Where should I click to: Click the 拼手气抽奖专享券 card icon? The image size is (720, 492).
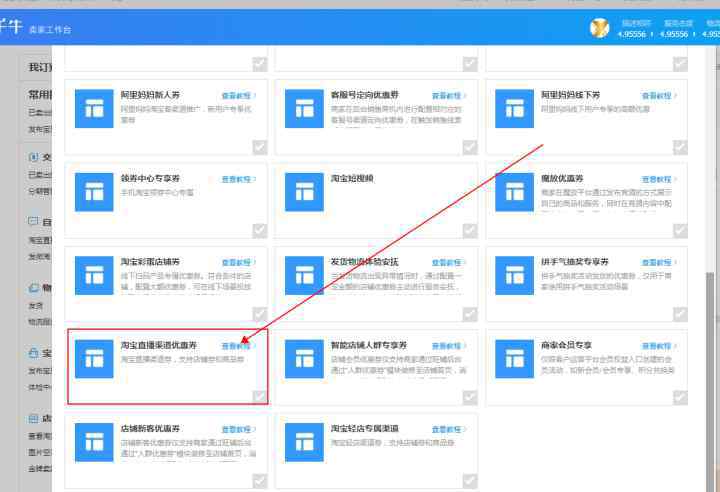[514, 276]
